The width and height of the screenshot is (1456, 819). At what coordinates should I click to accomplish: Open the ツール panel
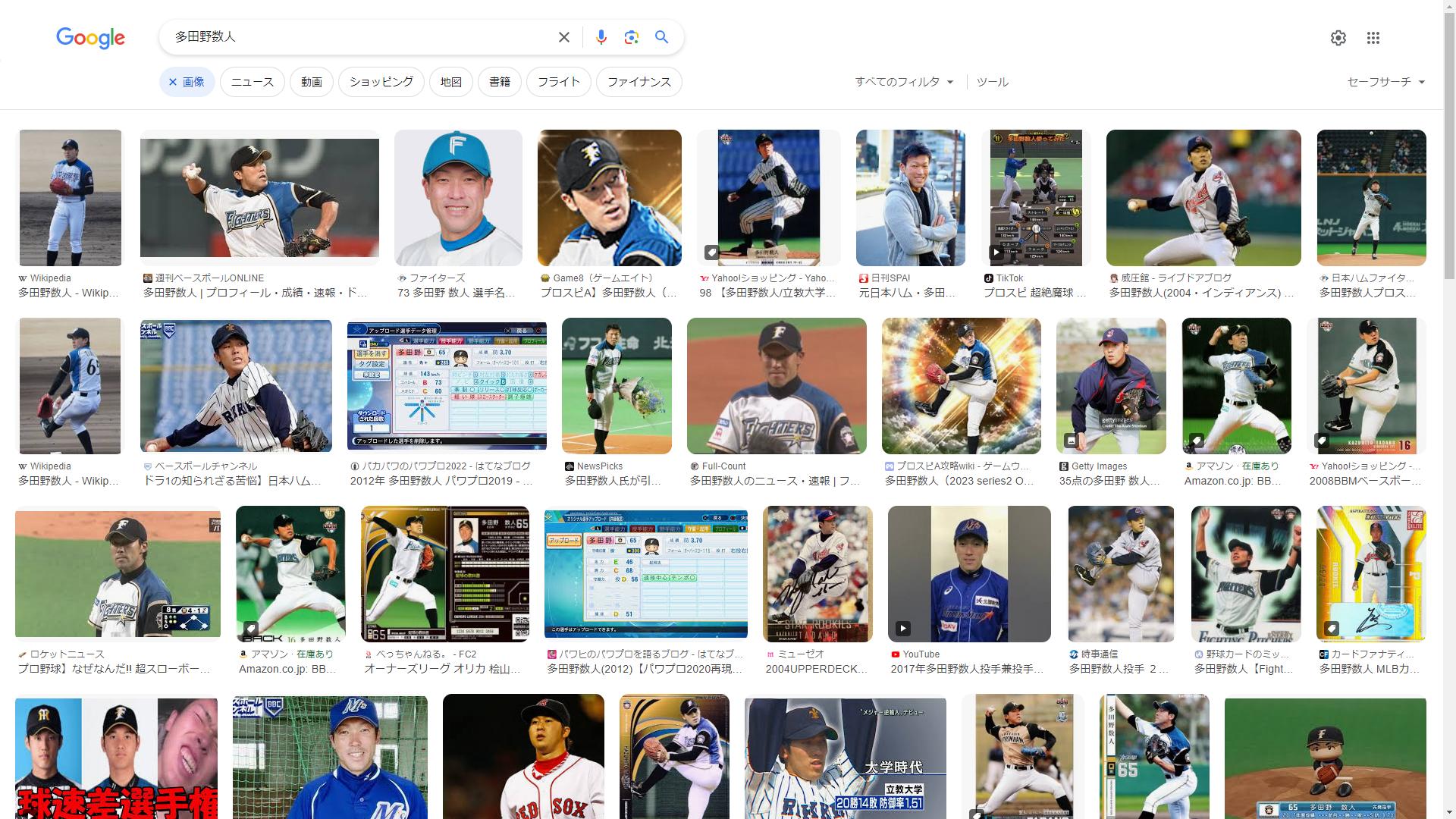[992, 82]
